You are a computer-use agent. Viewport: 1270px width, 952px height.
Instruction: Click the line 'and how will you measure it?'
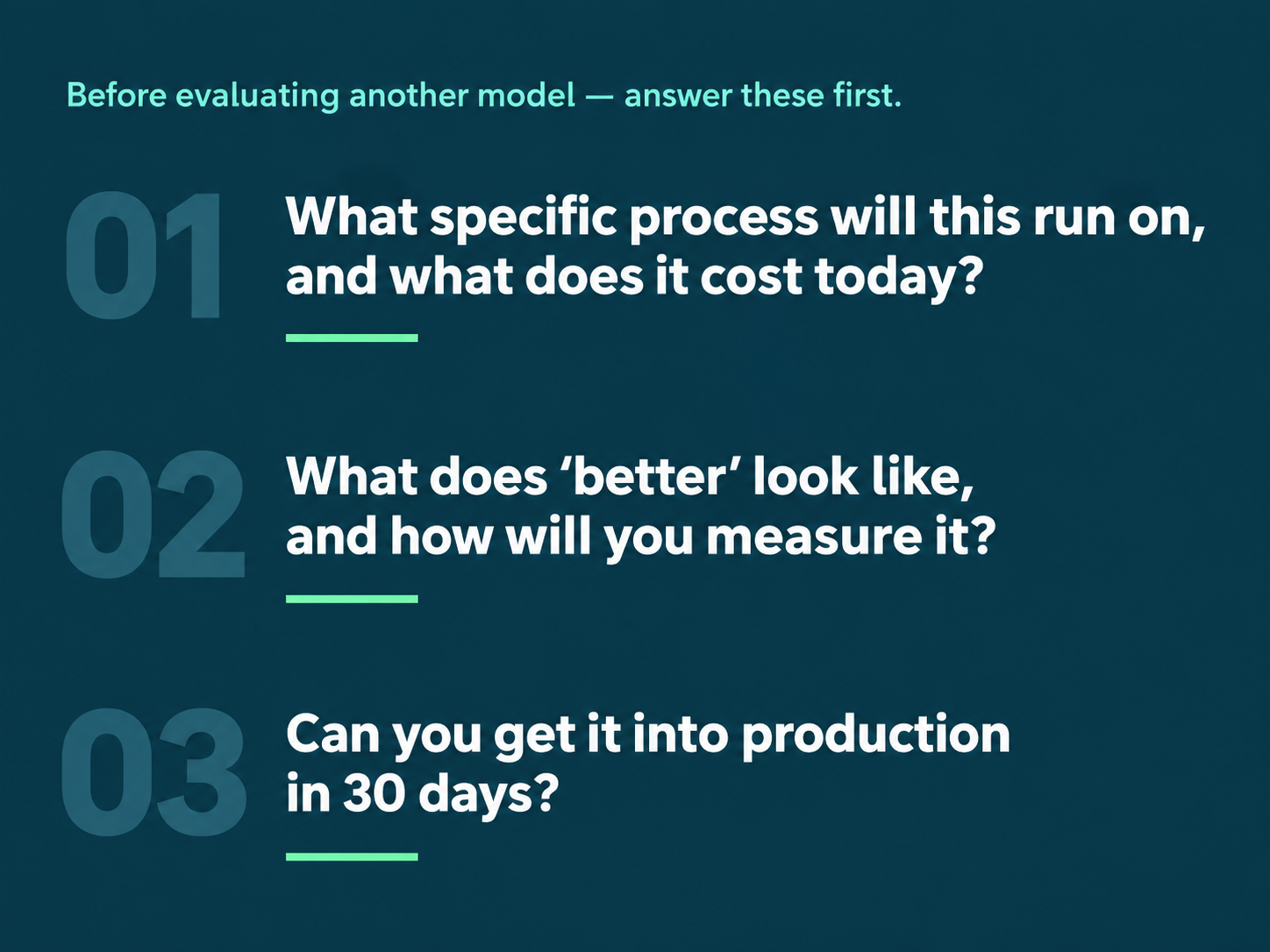point(641,536)
